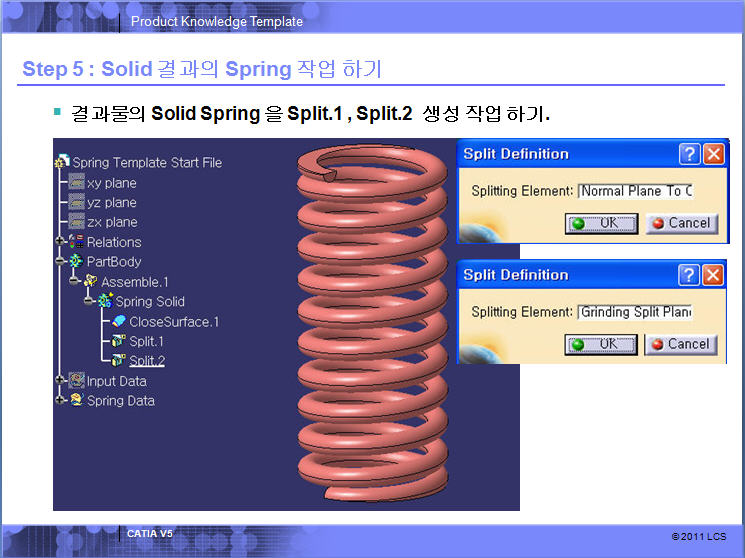Expand the Input Data node

click(x=60, y=381)
